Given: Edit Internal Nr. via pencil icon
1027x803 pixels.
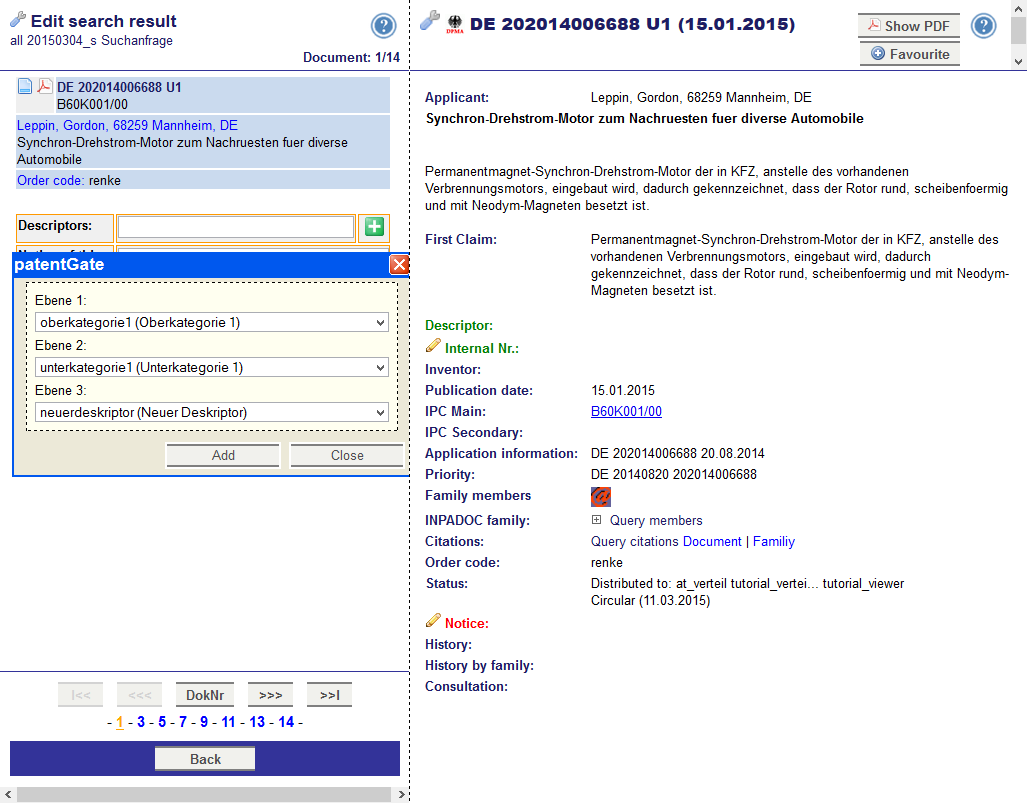Looking at the screenshot, I should (x=433, y=345).
